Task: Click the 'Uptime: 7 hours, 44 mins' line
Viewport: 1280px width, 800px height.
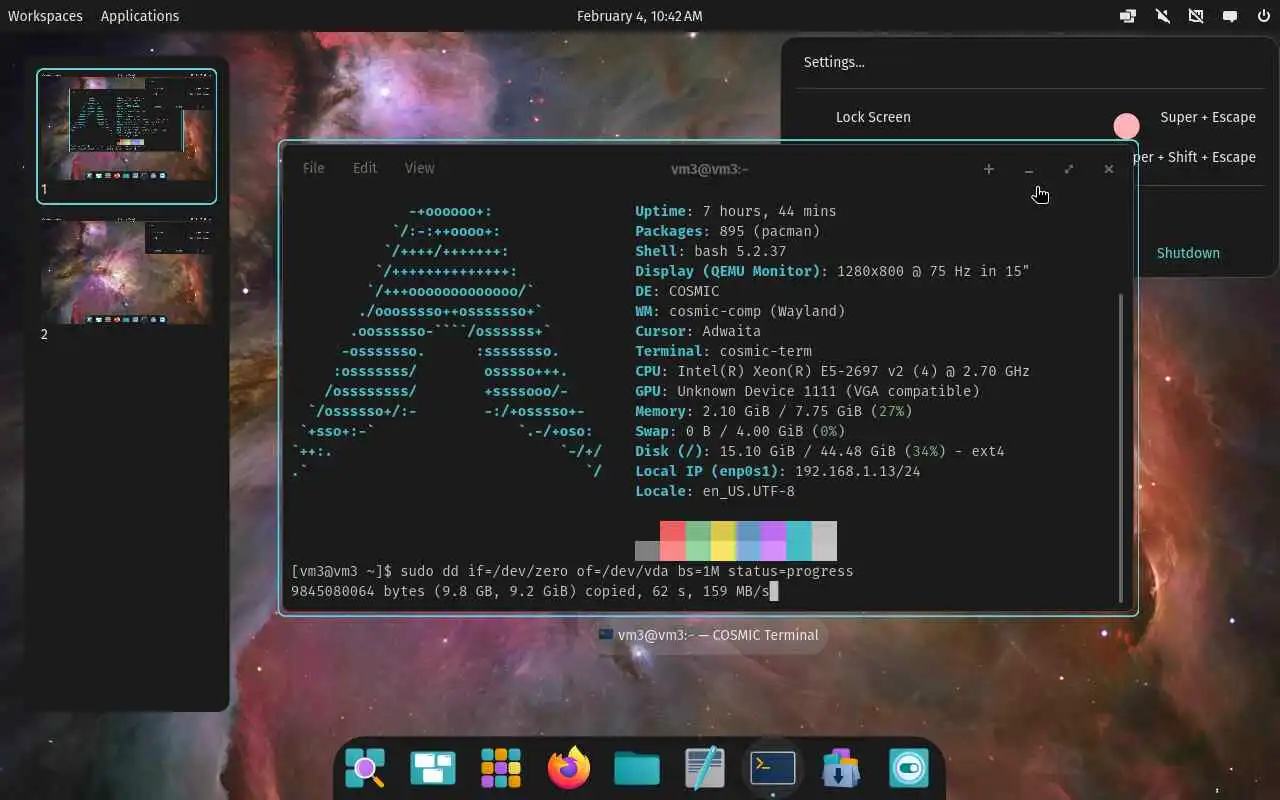Action: click(x=735, y=211)
